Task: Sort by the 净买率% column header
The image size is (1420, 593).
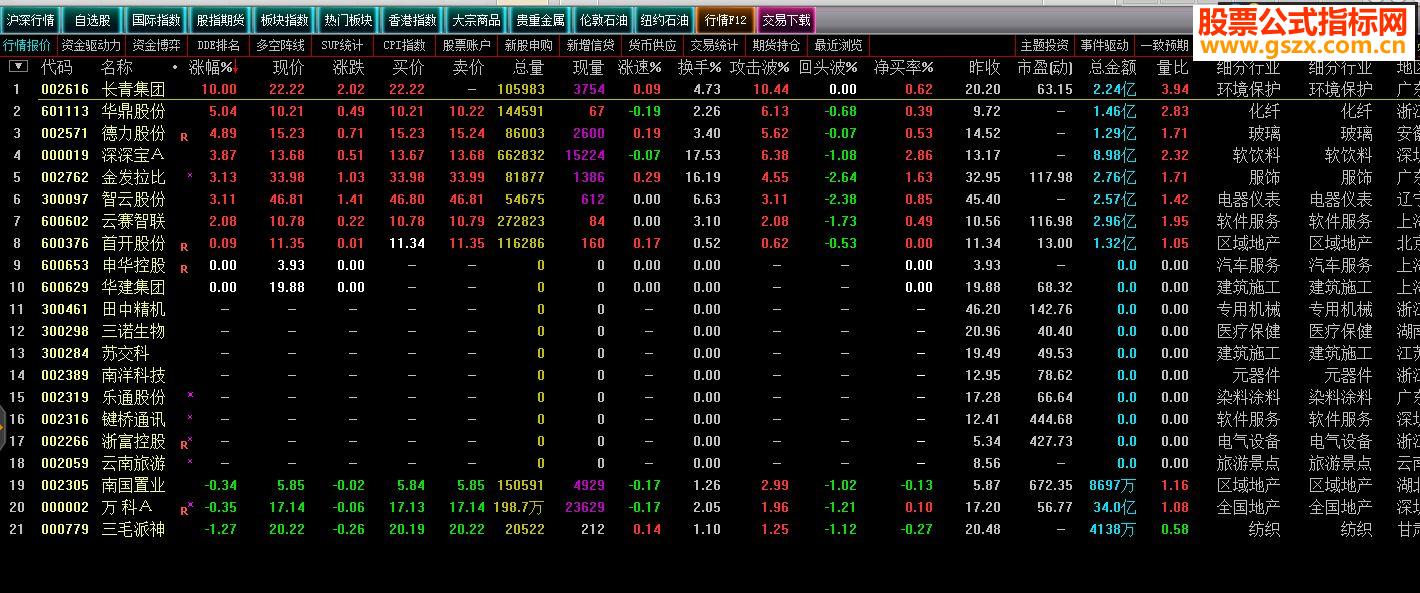Action: [x=904, y=67]
